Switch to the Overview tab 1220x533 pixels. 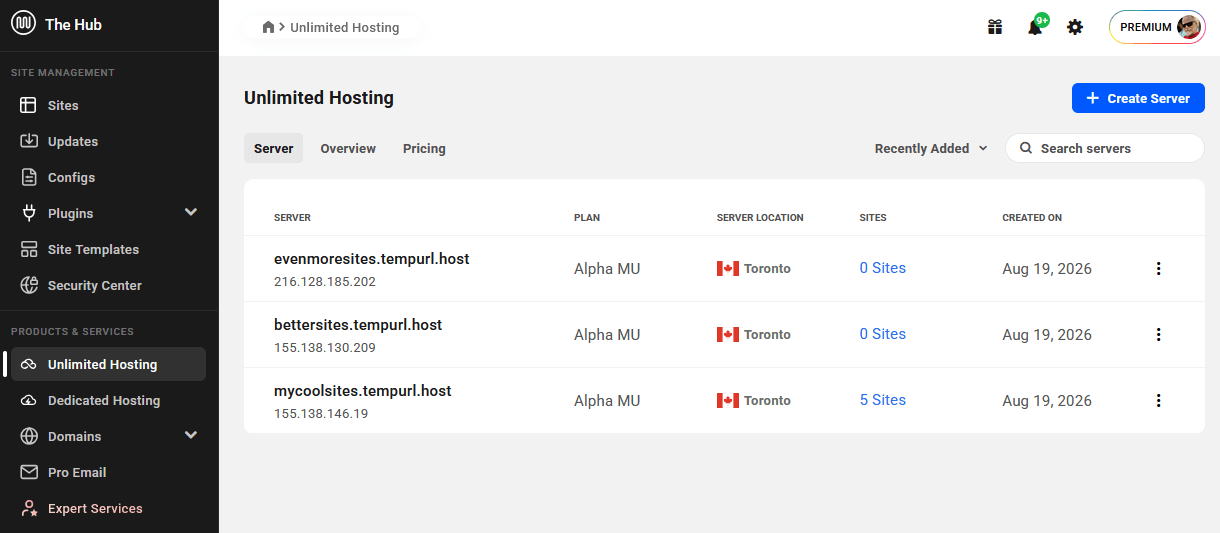(x=348, y=148)
